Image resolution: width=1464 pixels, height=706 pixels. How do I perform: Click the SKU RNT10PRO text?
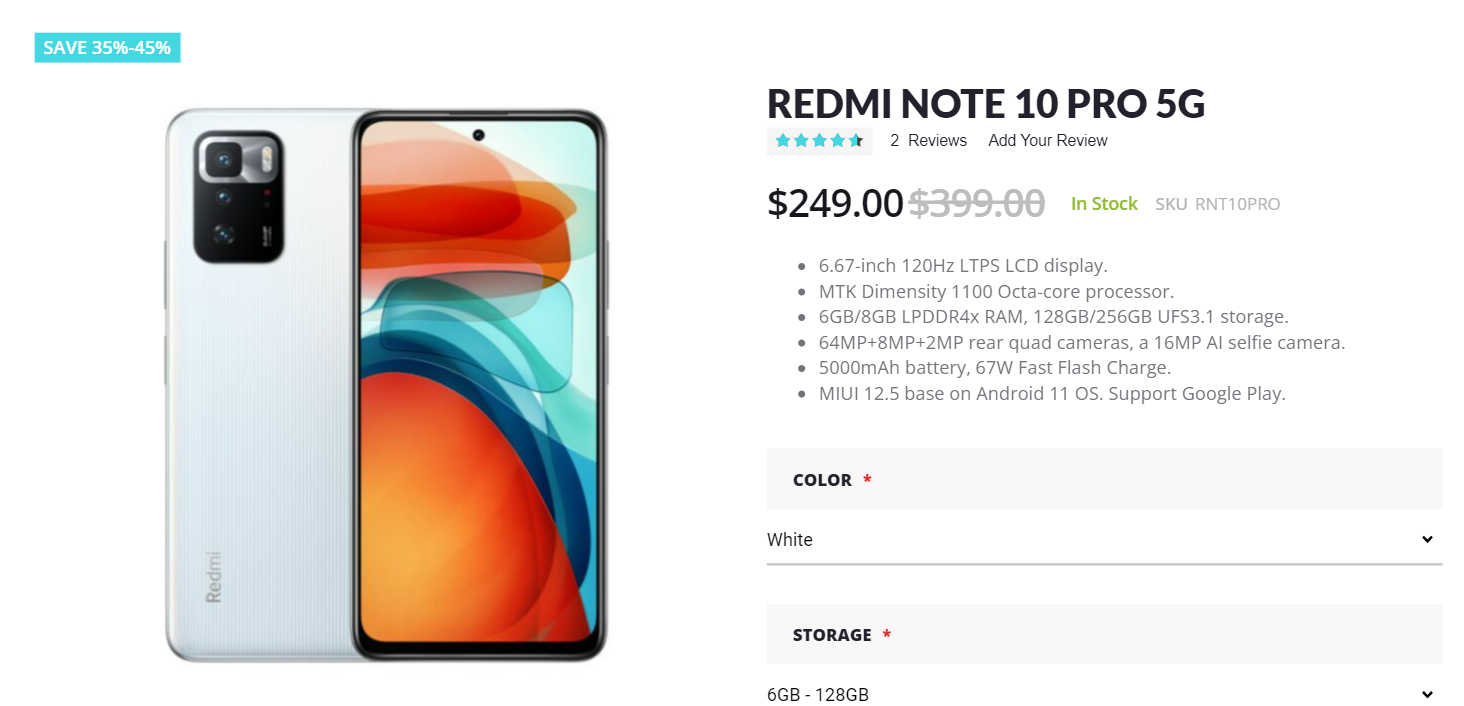(1218, 203)
